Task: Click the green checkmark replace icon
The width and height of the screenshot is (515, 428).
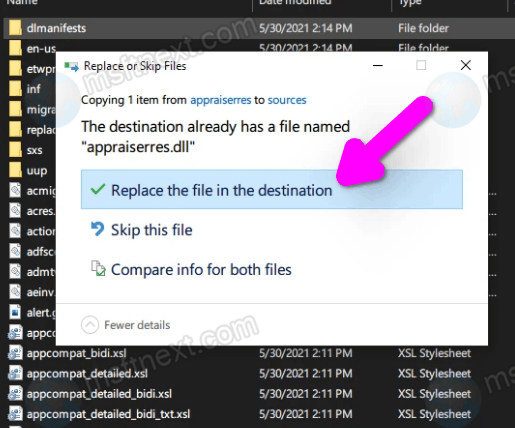Action: 98,189
